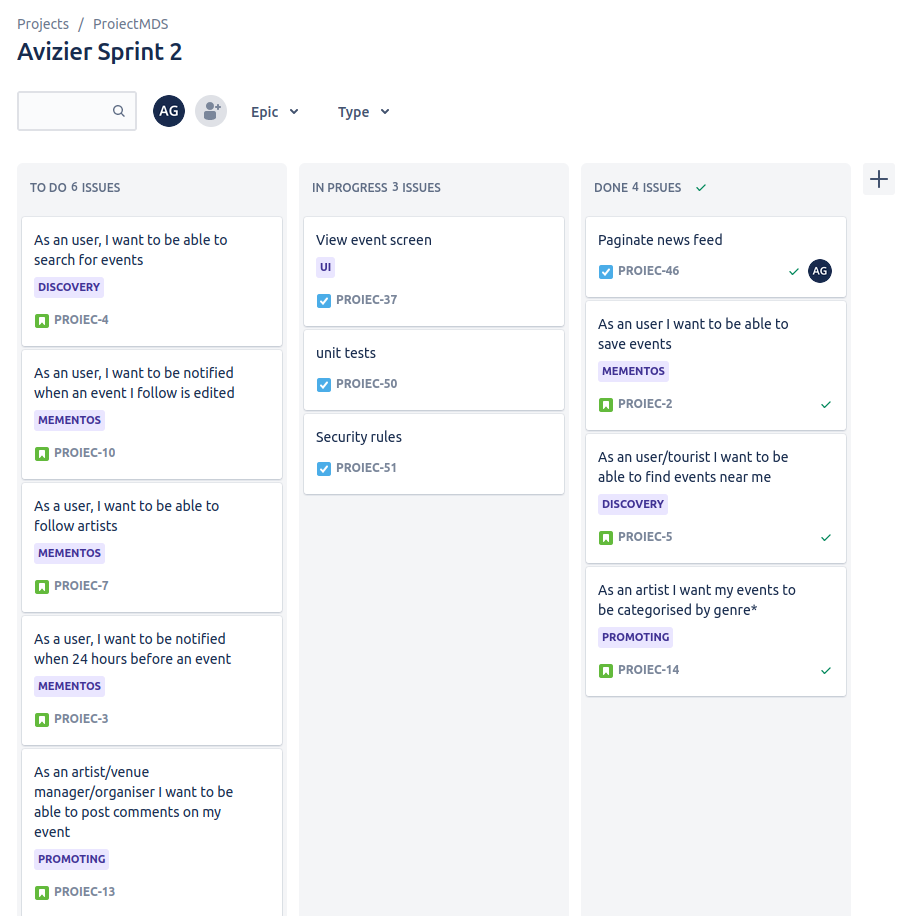916x916 pixels.
Task: Click MEMENTOS epic label on PROIEC-10 card
Action: (x=70, y=420)
